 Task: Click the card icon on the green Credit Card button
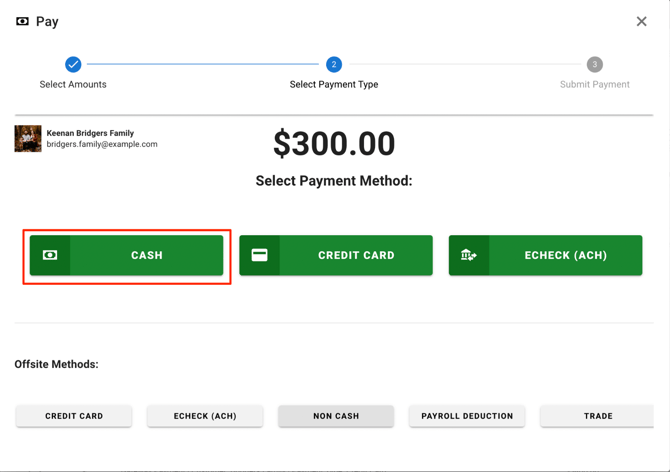[259, 255]
